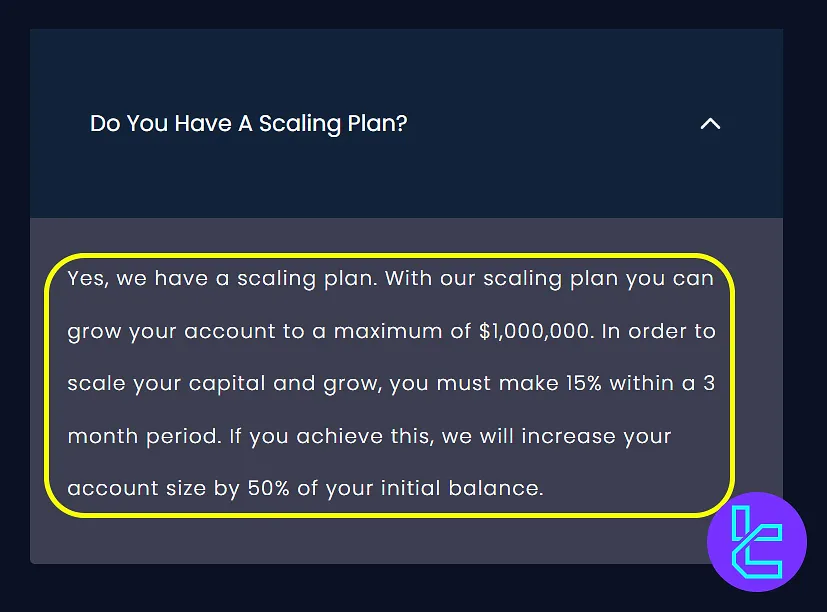Click the 'Do You Have A Scaling Plan?' question
The width and height of the screenshot is (827, 612).
pyautogui.click(x=248, y=124)
